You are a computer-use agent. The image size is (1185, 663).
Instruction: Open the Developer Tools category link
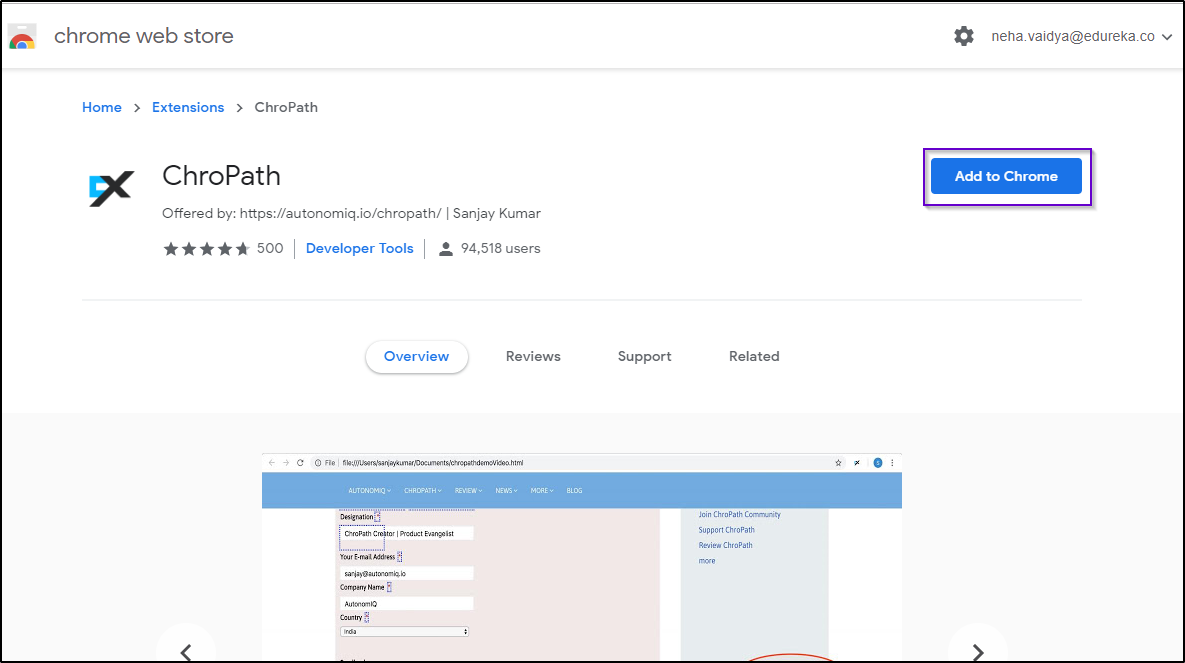tap(359, 249)
